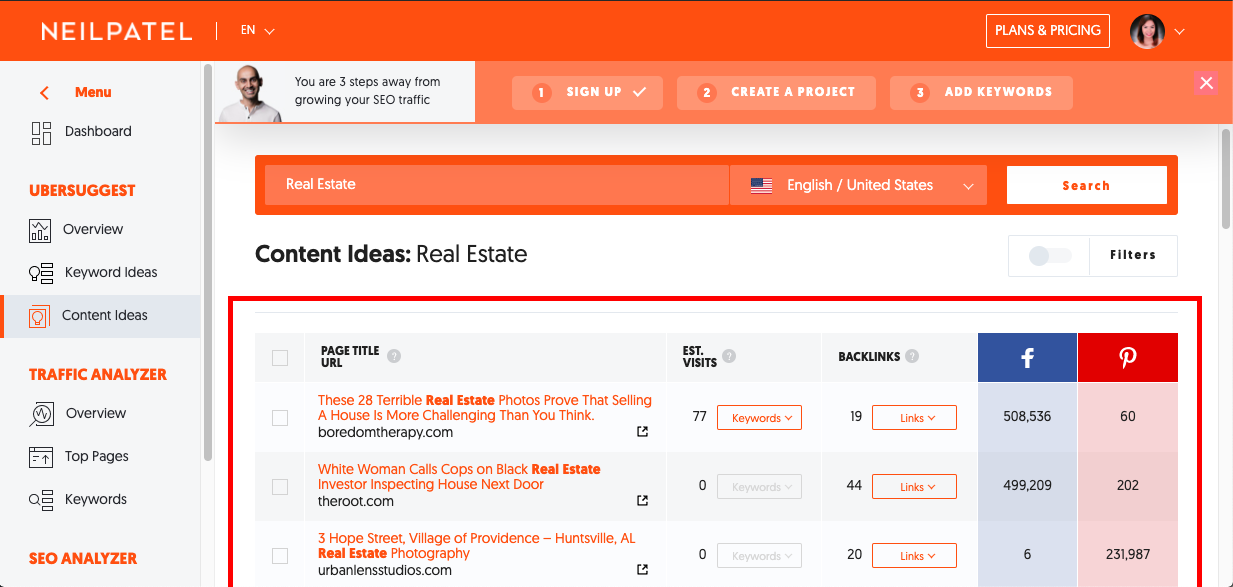Click the 508,536 Facebook shares cell

pyautogui.click(x=1027, y=417)
